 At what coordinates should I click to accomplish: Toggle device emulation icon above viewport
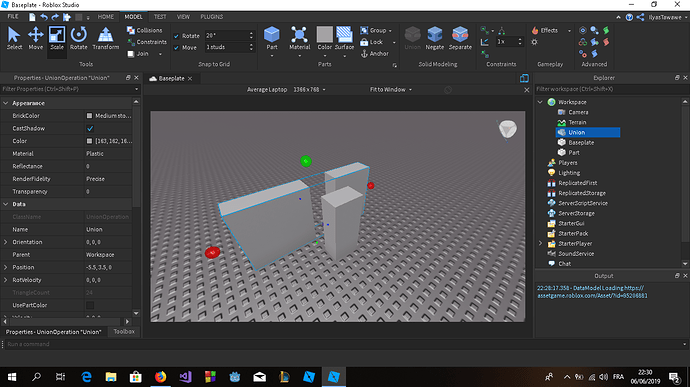524,78
